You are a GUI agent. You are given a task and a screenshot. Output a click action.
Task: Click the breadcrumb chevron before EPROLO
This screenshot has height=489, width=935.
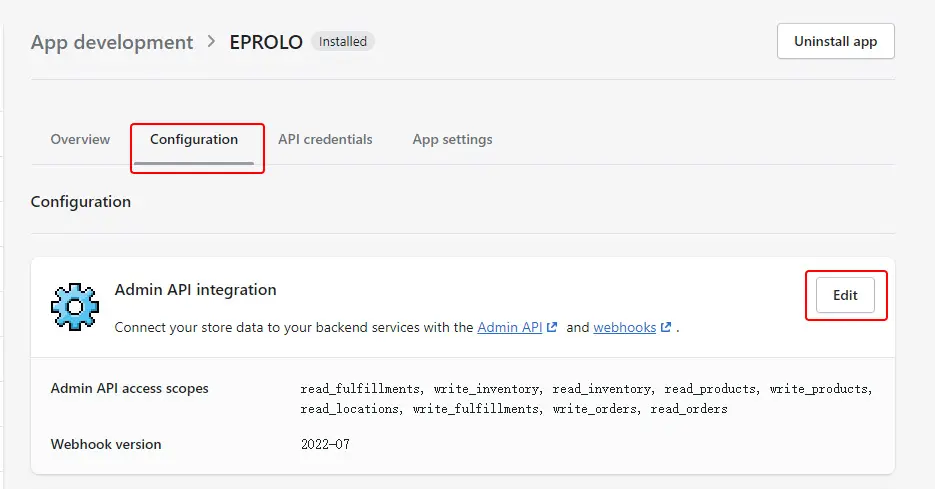211,42
